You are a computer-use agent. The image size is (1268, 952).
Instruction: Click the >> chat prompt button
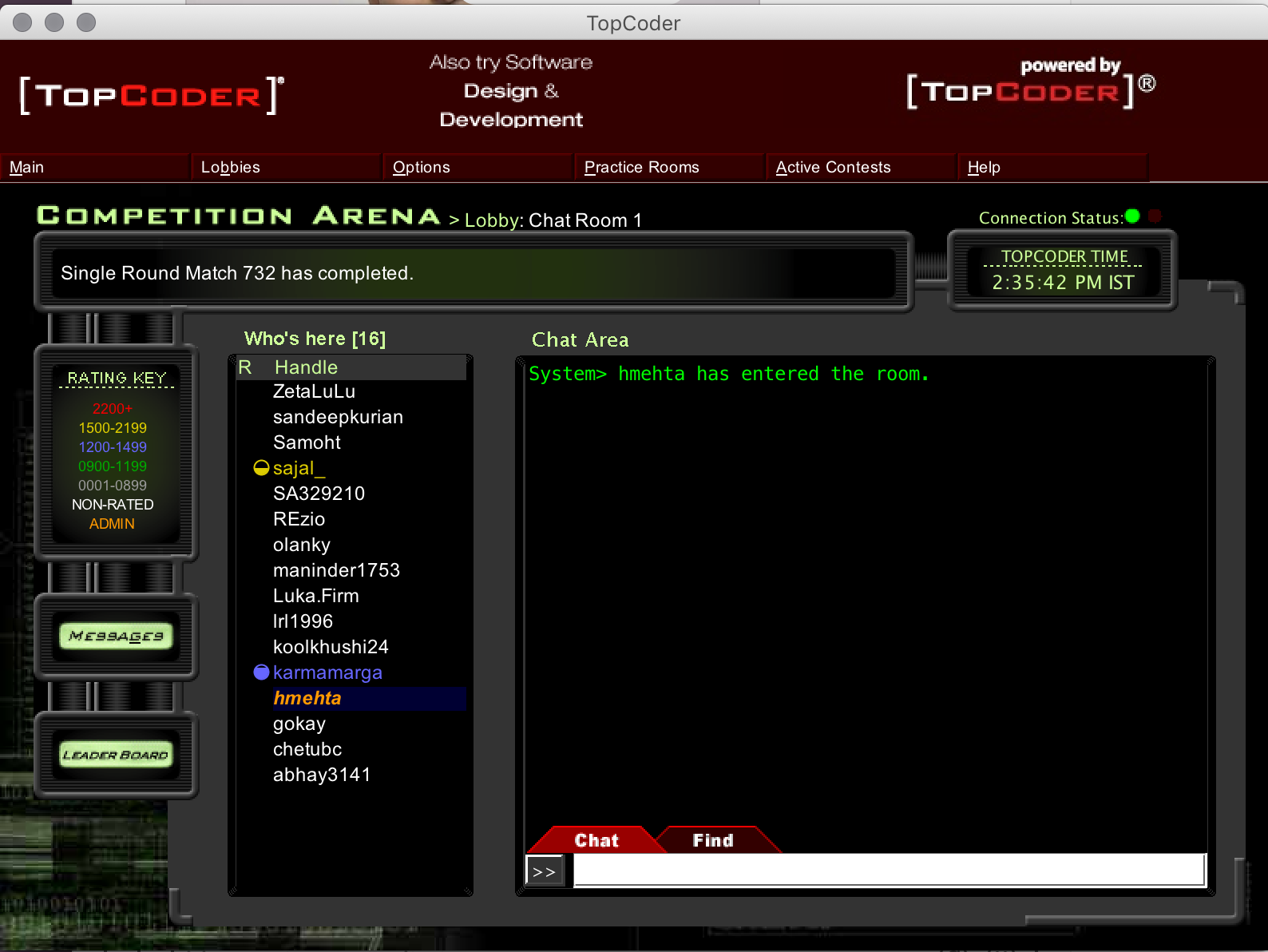point(545,871)
